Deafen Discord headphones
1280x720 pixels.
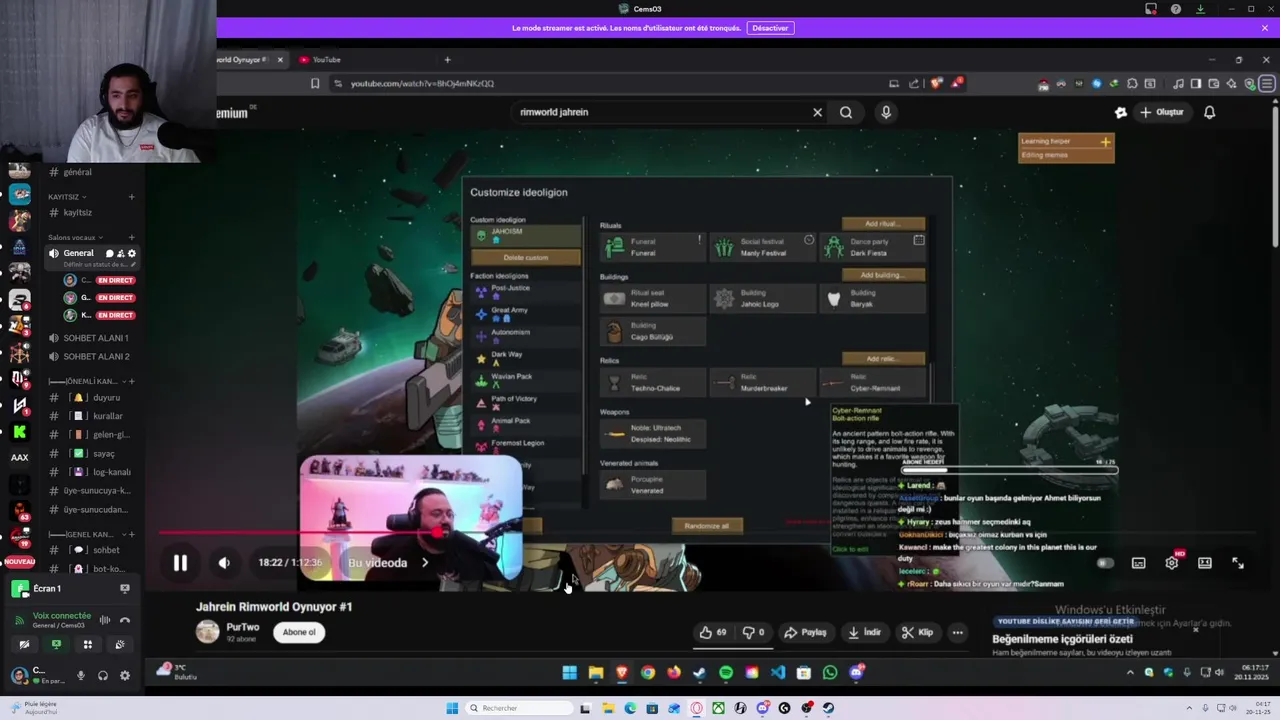[x=103, y=676]
